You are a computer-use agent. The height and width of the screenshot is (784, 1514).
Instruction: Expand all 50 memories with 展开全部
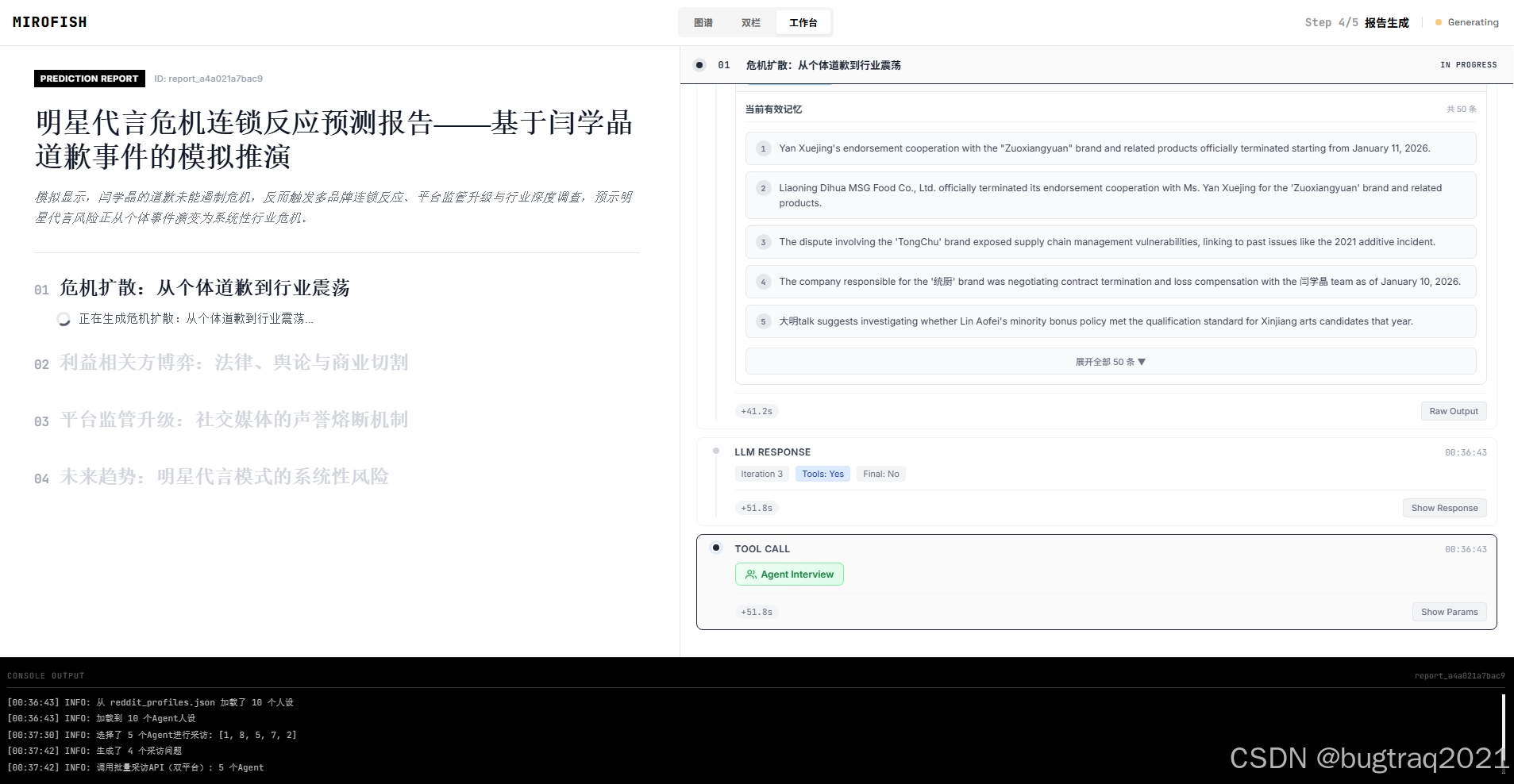(x=1111, y=362)
